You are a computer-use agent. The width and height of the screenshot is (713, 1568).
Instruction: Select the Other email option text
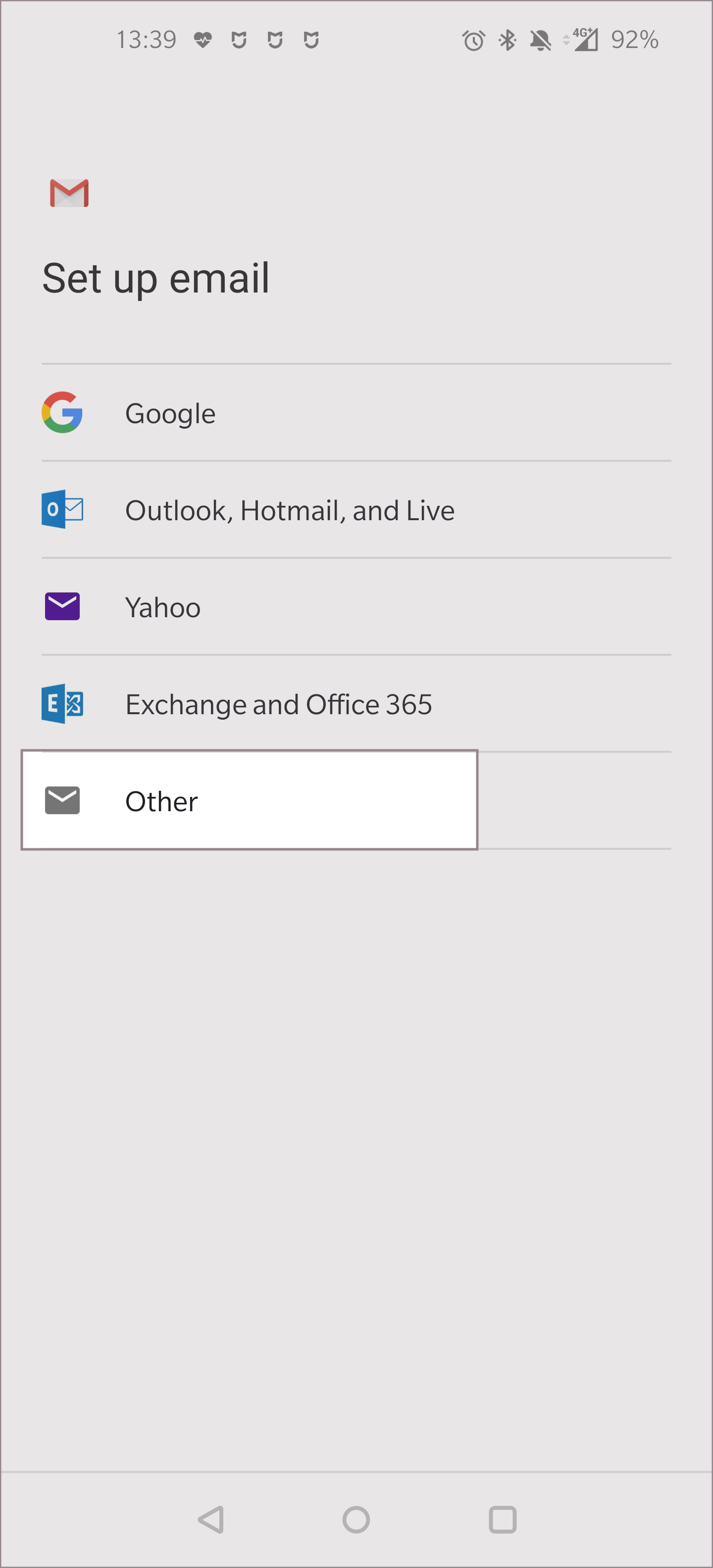click(x=161, y=802)
